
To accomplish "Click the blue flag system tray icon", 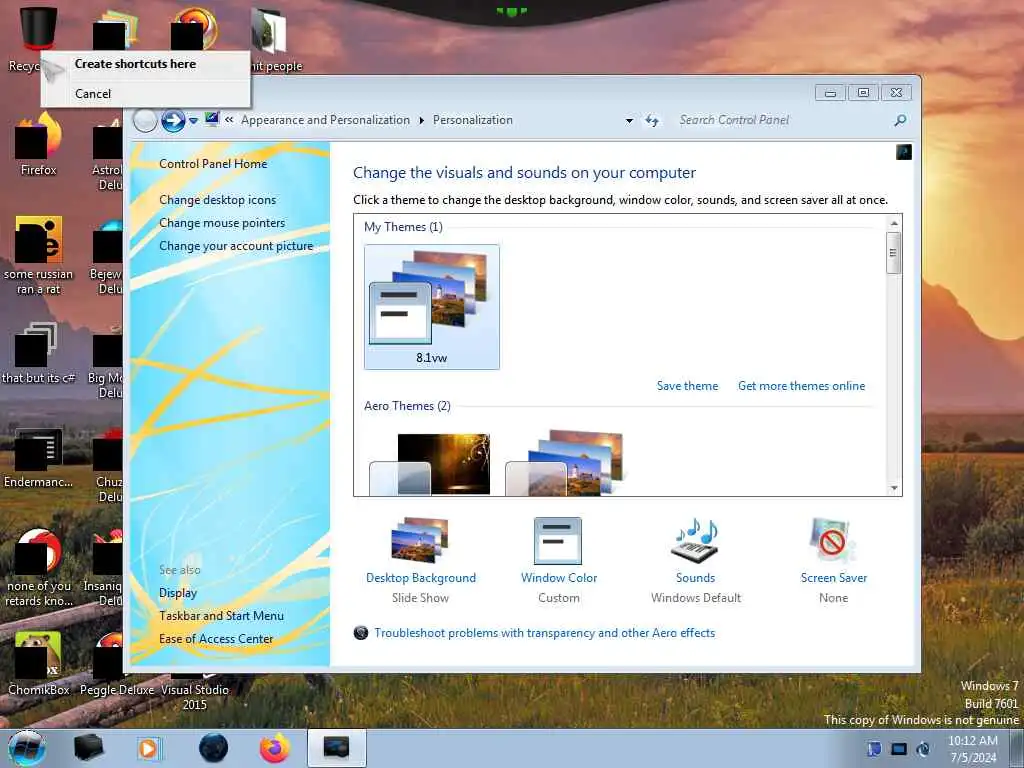I will click(873, 749).
